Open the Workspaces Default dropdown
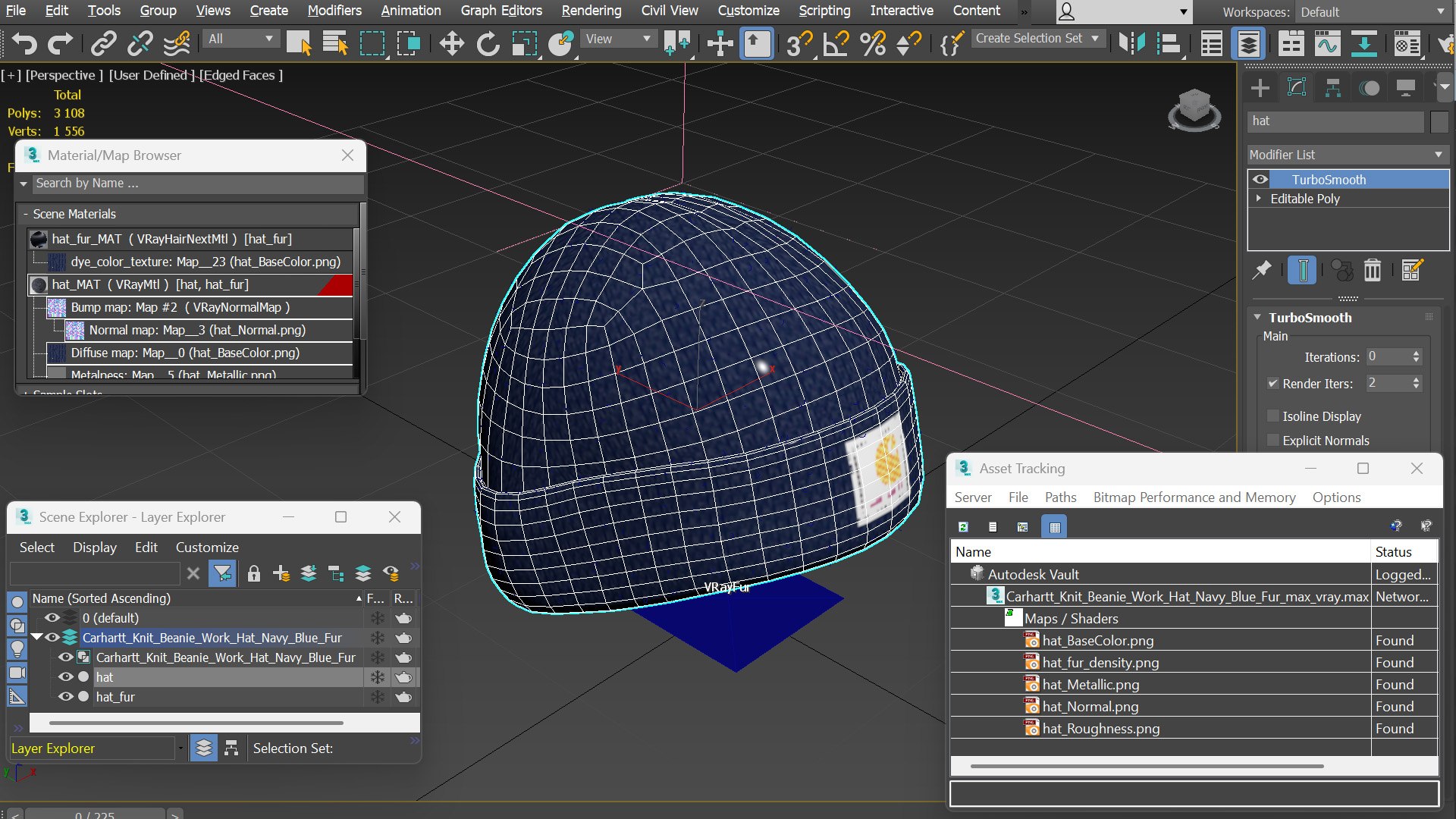Screen dimensions: 1456x819 (1372, 12)
